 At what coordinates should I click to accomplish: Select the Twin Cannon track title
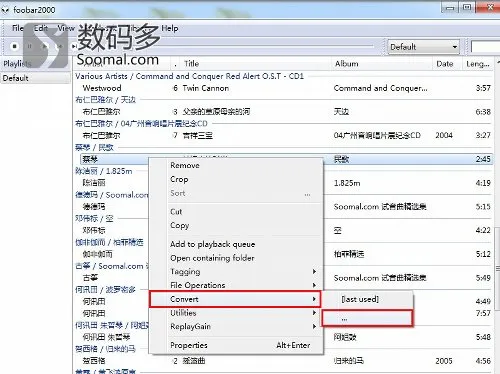[x=206, y=88]
